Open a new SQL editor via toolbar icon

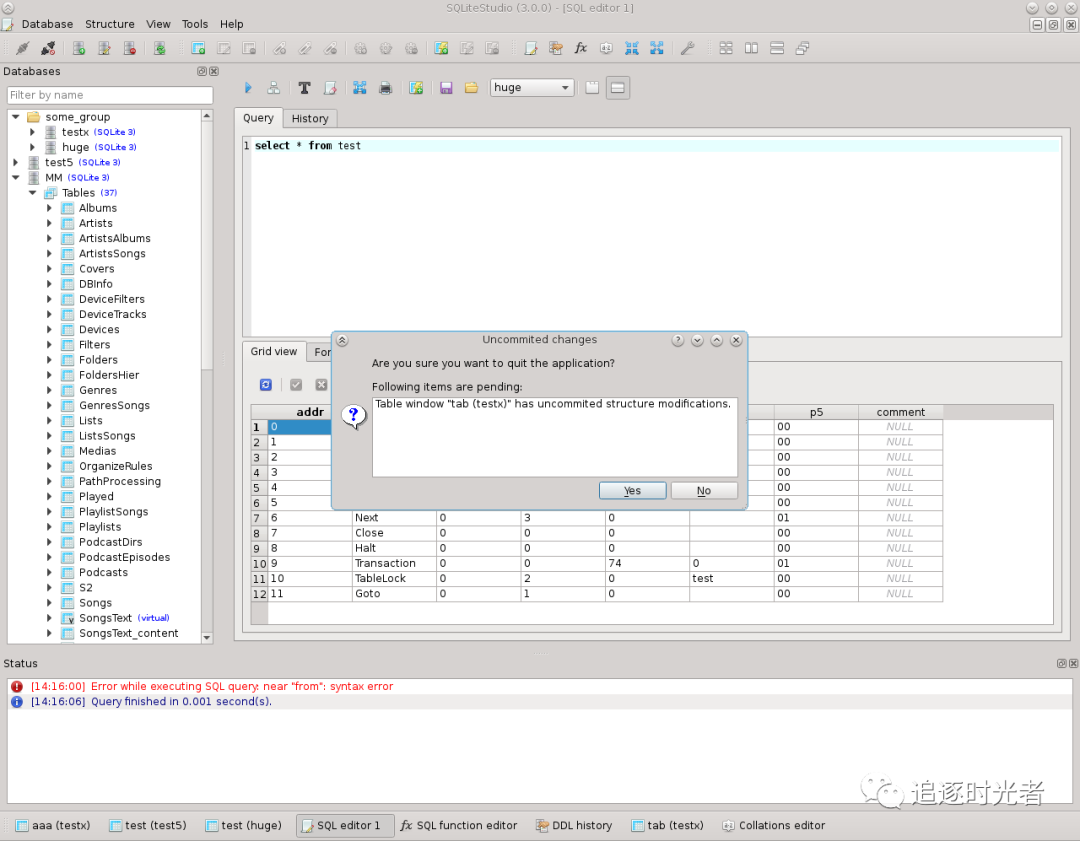point(531,48)
